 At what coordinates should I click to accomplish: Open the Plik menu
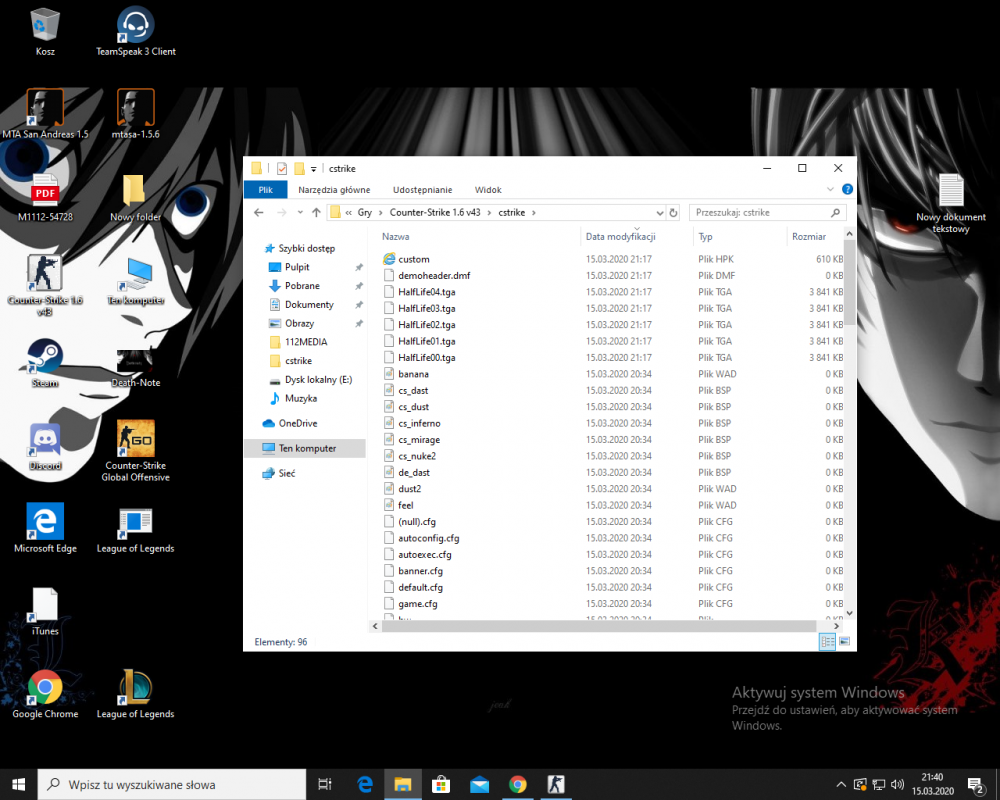pos(265,189)
